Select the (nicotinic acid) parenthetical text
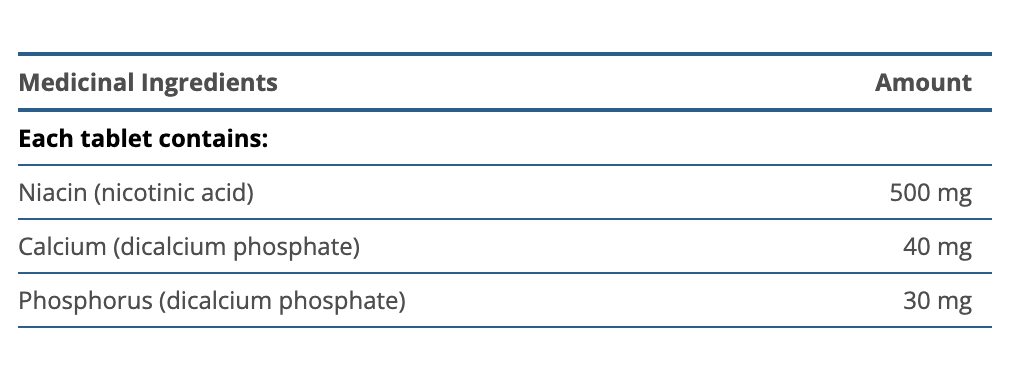Screen dimensions: 1033x383 pos(173,193)
